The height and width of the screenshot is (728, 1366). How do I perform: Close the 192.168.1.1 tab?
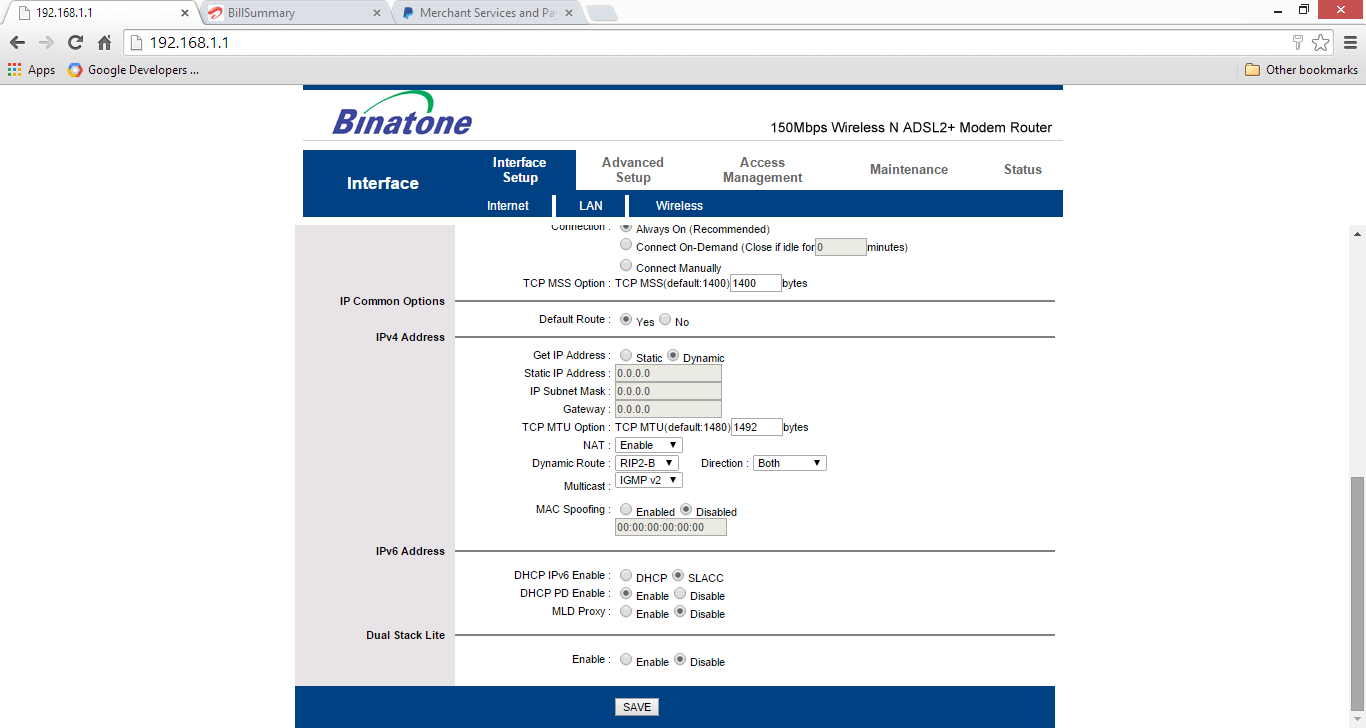coord(184,13)
